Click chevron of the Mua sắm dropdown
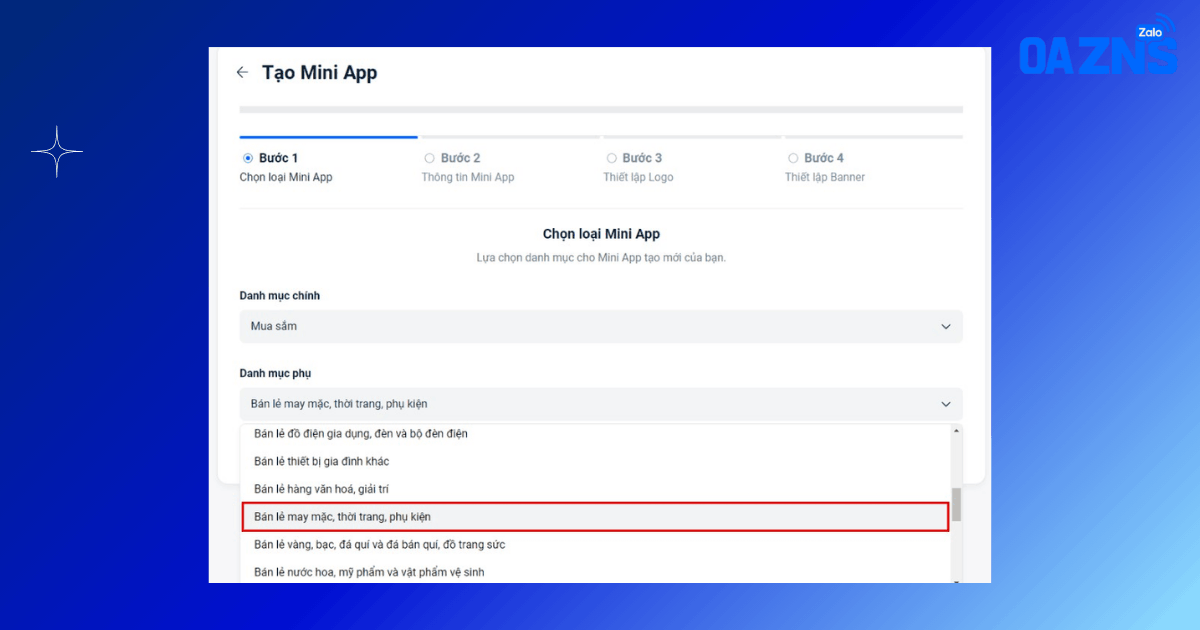1200x630 pixels. pos(946,327)
